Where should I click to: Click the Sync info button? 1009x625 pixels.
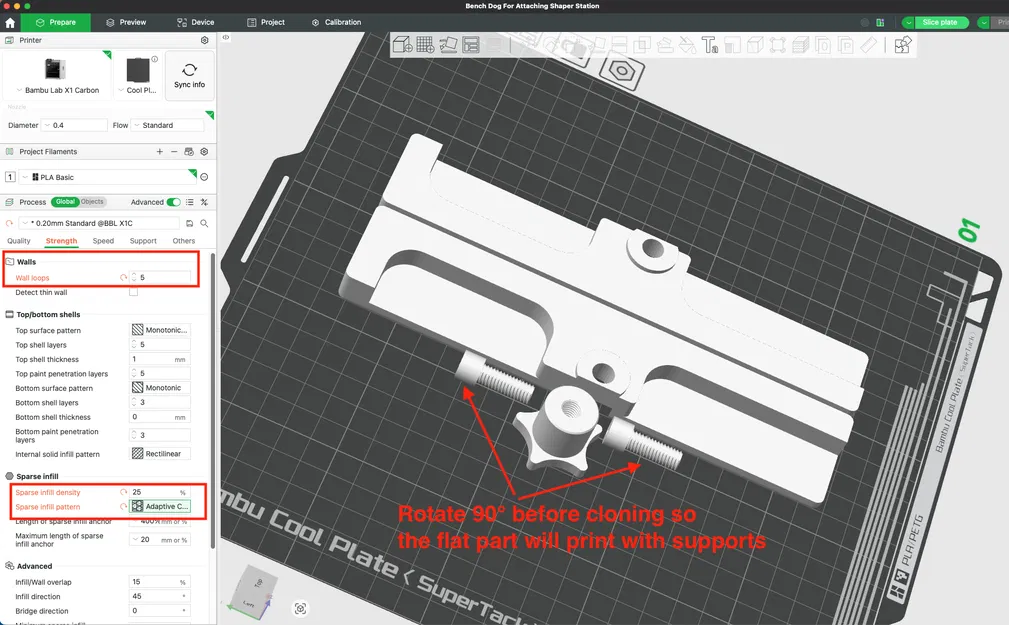click(189, 76)
